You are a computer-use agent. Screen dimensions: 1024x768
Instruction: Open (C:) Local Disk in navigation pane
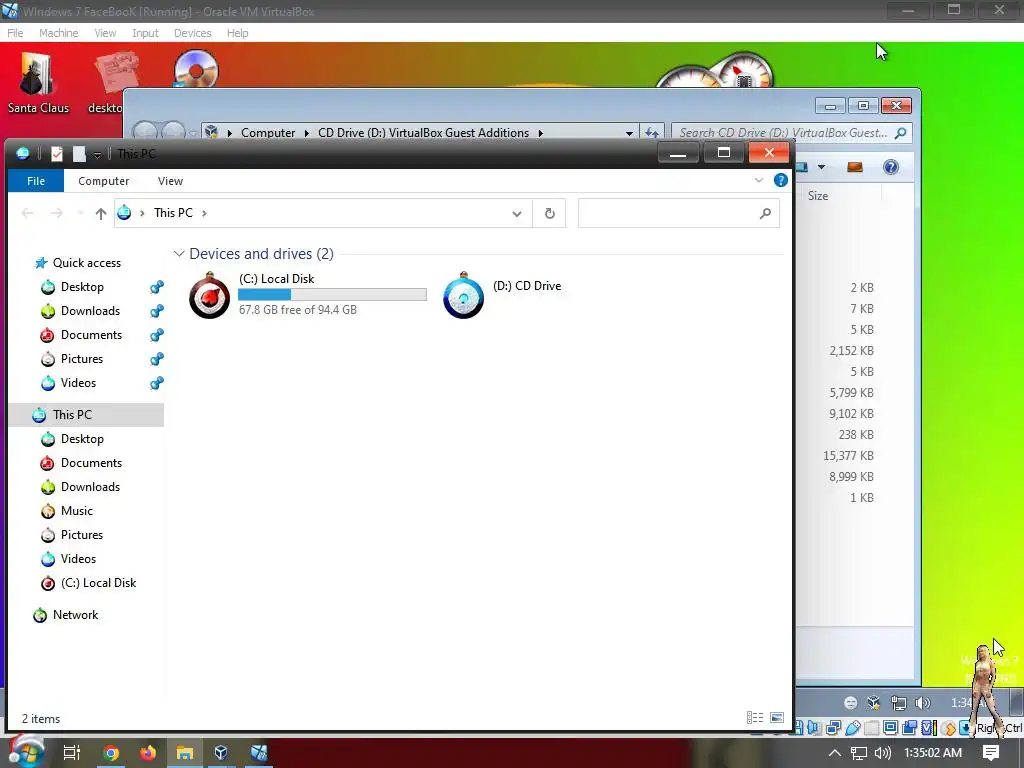(x=99, y=583)
